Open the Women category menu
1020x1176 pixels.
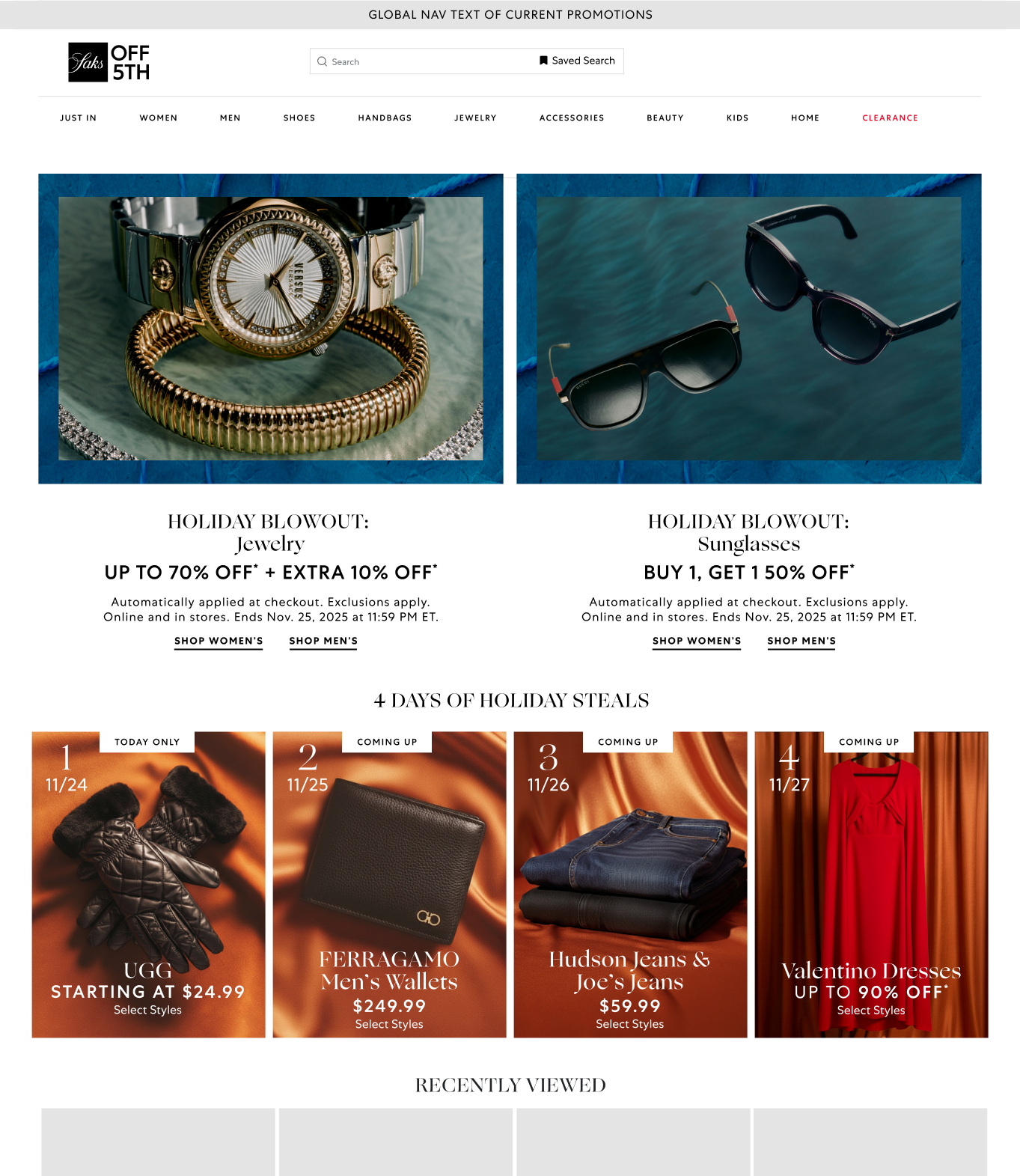click(x=159, y=118)
